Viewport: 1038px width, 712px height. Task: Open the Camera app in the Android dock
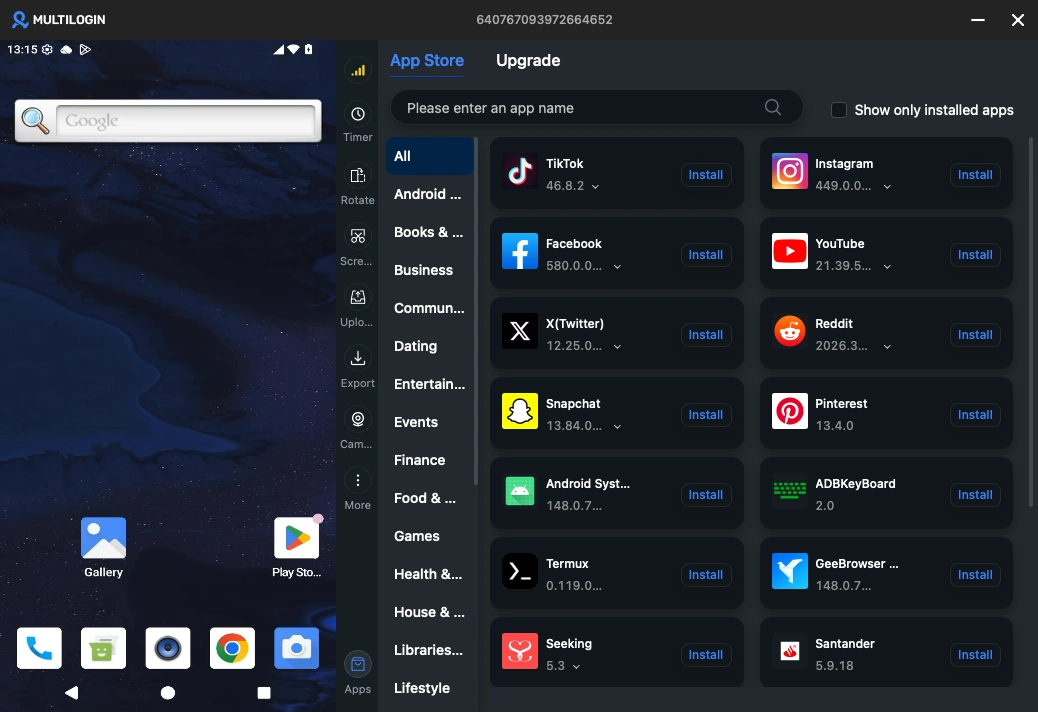[x=297, y=648]
